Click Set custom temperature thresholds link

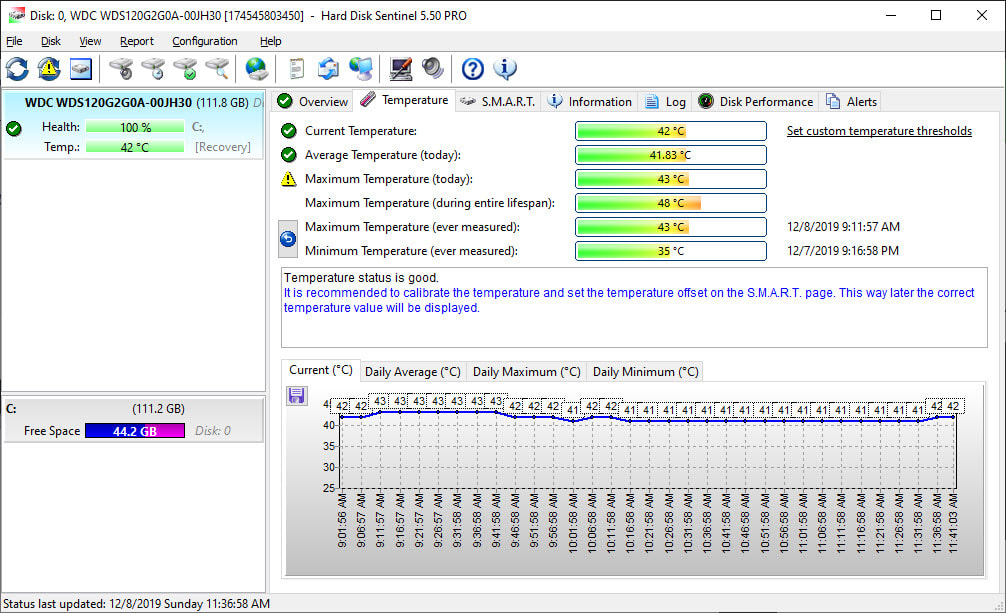(879, 131)
